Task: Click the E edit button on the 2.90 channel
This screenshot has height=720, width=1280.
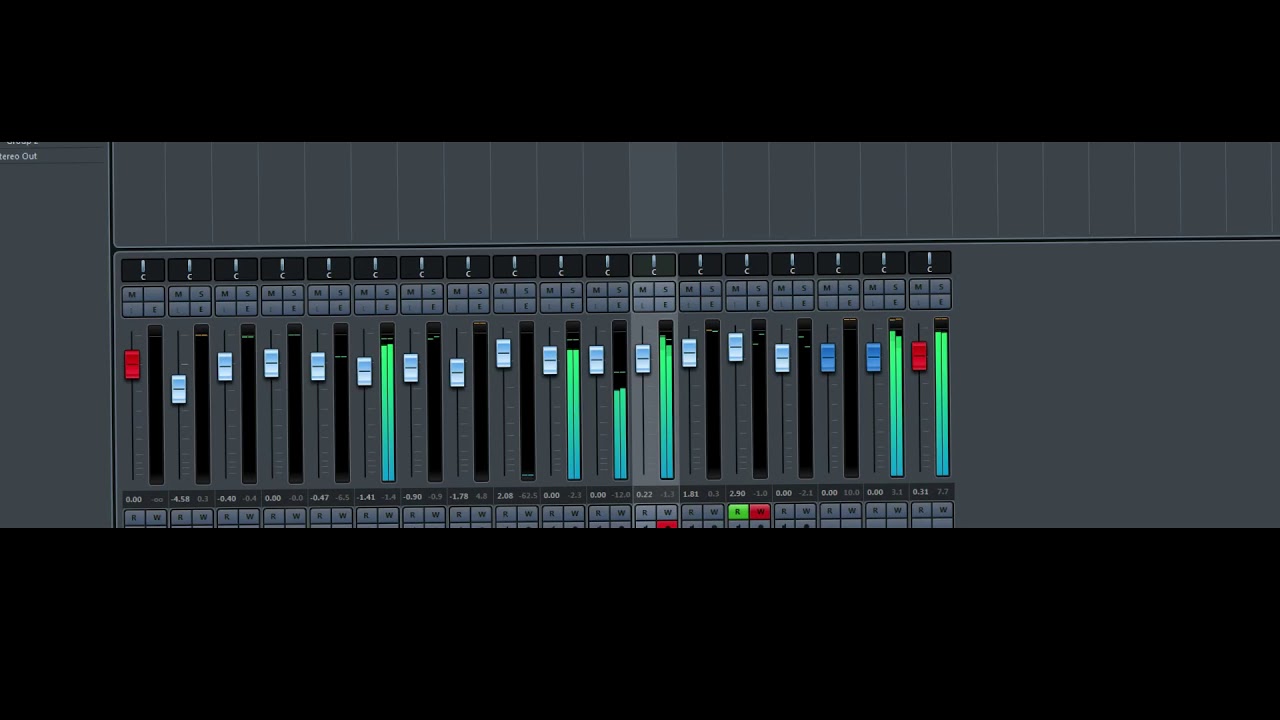Action: pyautogui.click(x=757, y=304)
